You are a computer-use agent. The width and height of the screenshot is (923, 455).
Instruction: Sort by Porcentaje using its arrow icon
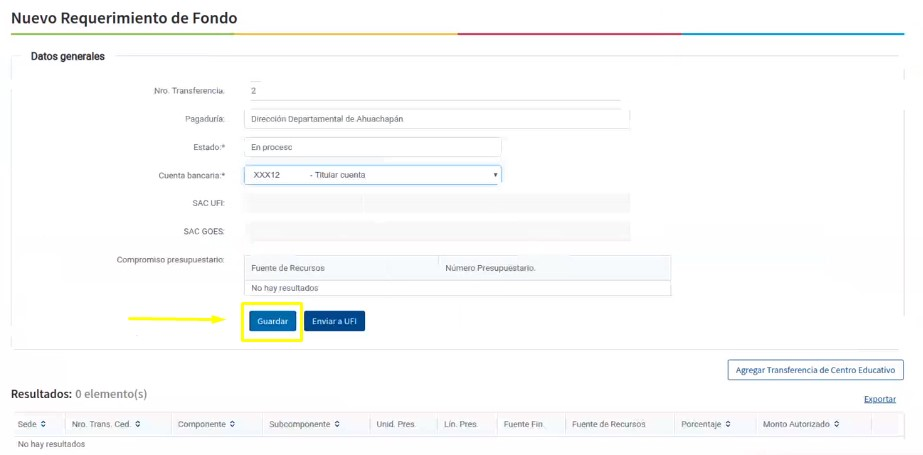(x=727, y=424)
